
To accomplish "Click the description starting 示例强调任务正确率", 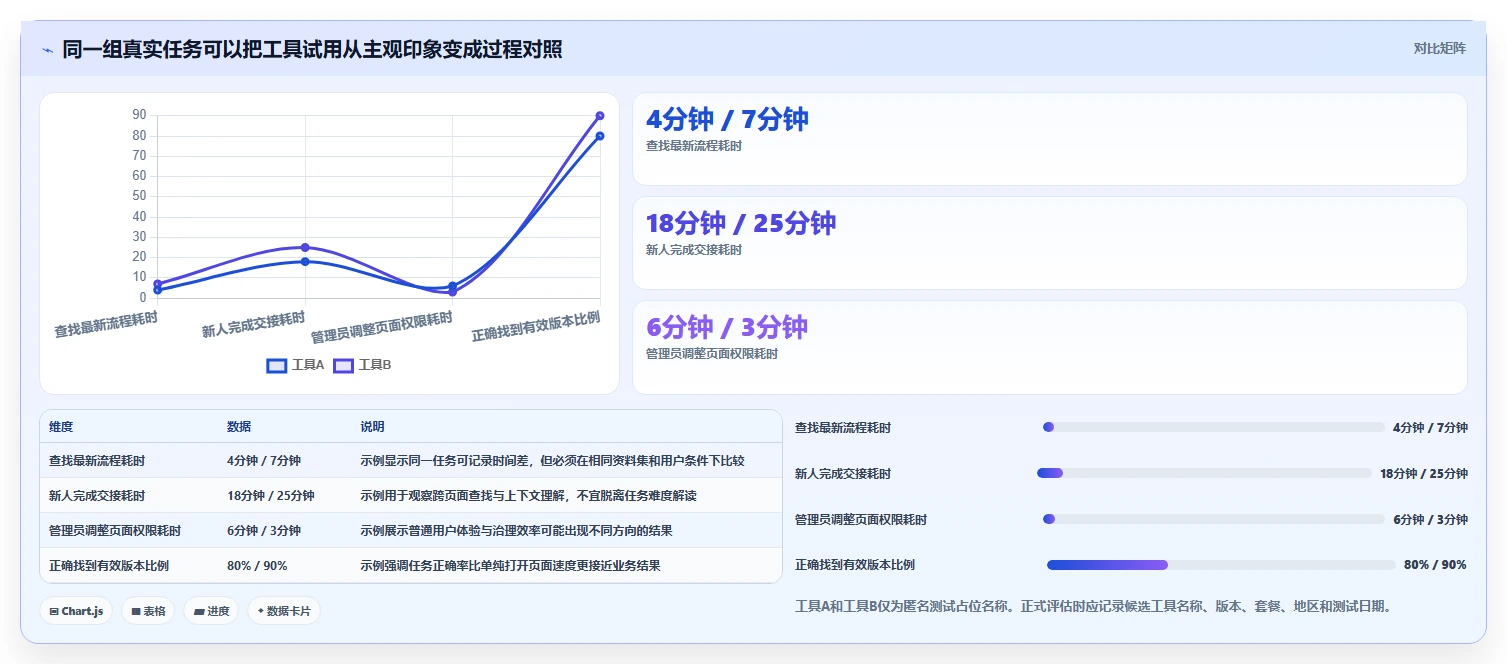I will tap(510, 565).
